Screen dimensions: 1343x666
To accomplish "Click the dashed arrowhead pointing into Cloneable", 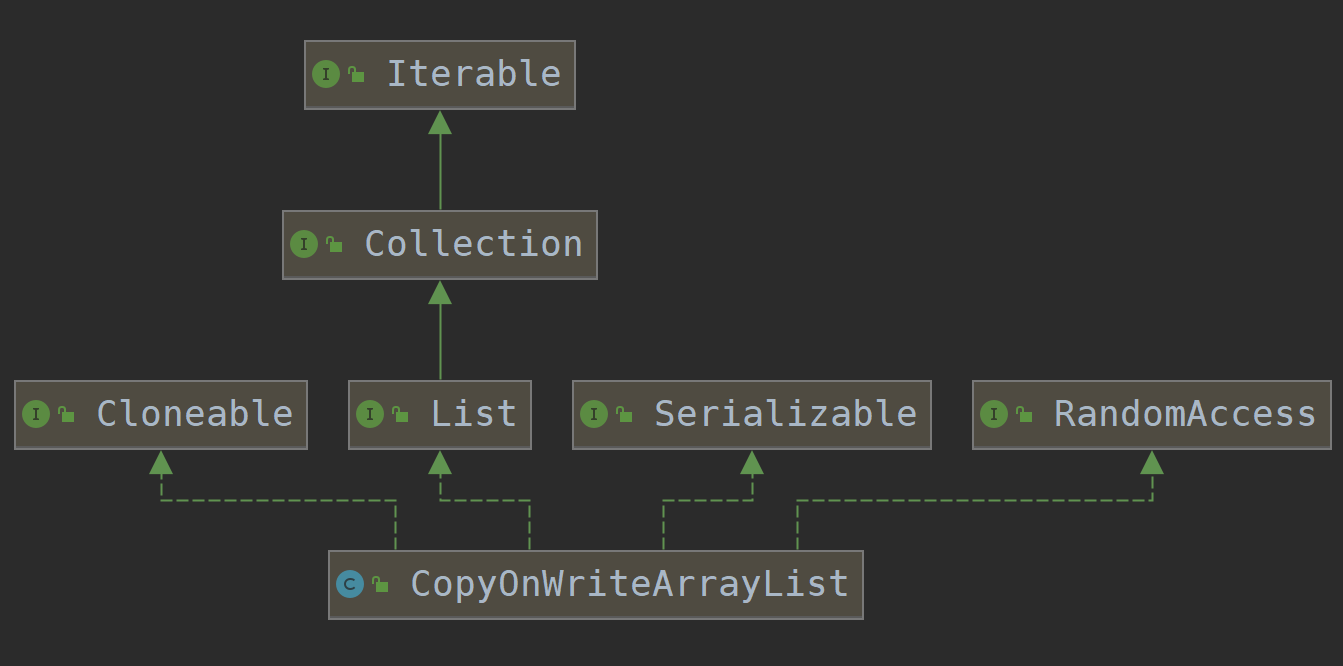I will pos(161,462).
